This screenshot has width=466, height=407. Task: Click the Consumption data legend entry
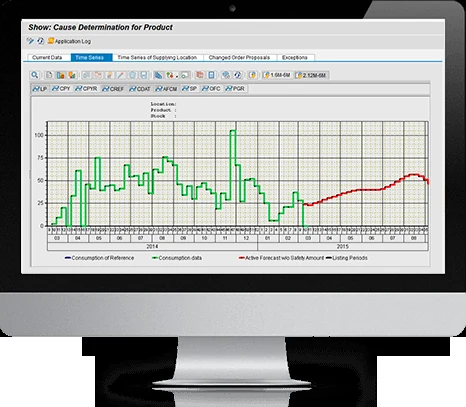[x=177, y=258]
